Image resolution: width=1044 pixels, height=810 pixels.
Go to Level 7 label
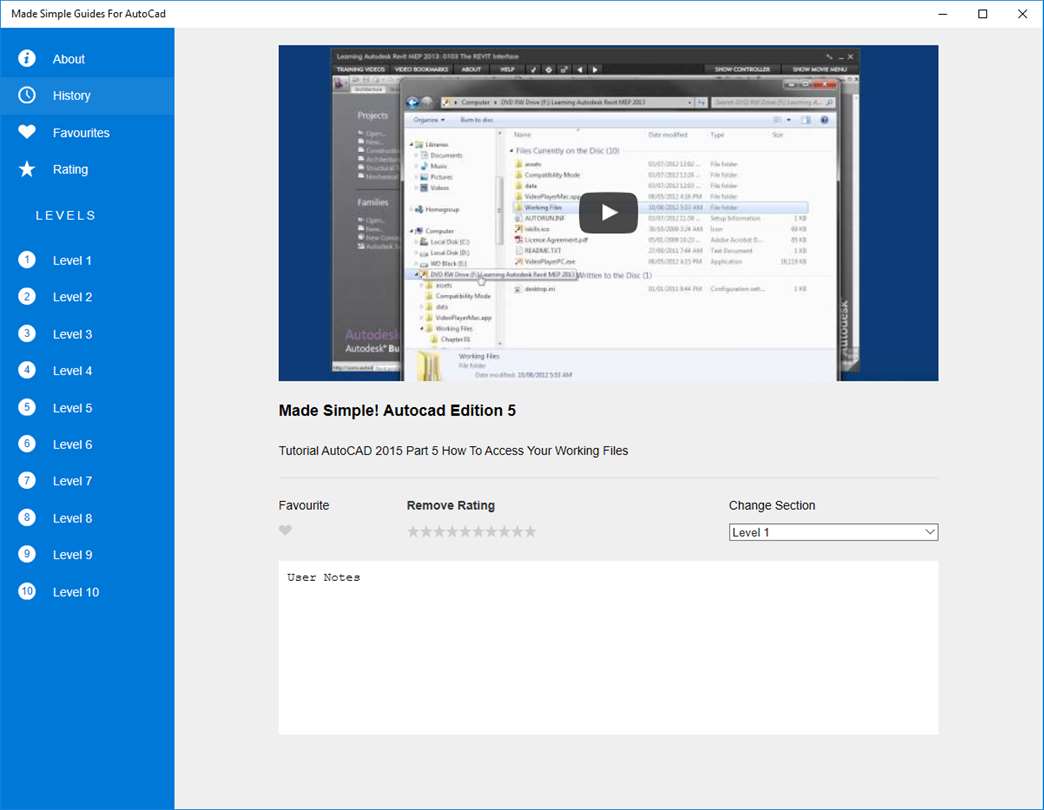73,481
